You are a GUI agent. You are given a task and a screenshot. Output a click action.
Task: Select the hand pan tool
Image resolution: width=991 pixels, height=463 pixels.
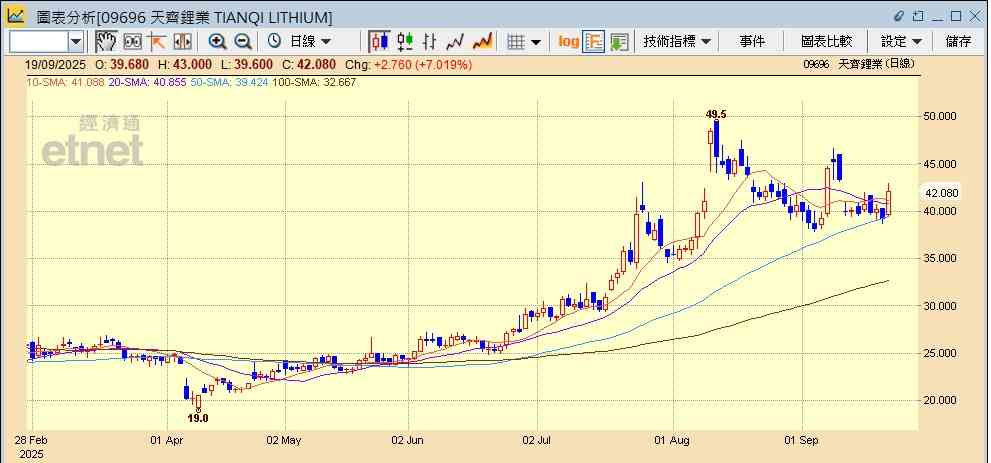[x=107, y=42]
